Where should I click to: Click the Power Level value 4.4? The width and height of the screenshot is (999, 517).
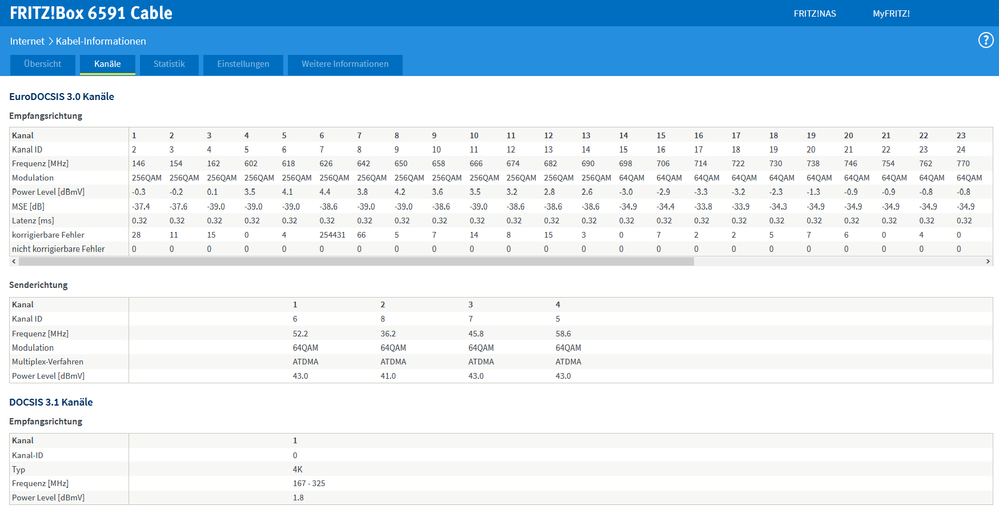326,192
